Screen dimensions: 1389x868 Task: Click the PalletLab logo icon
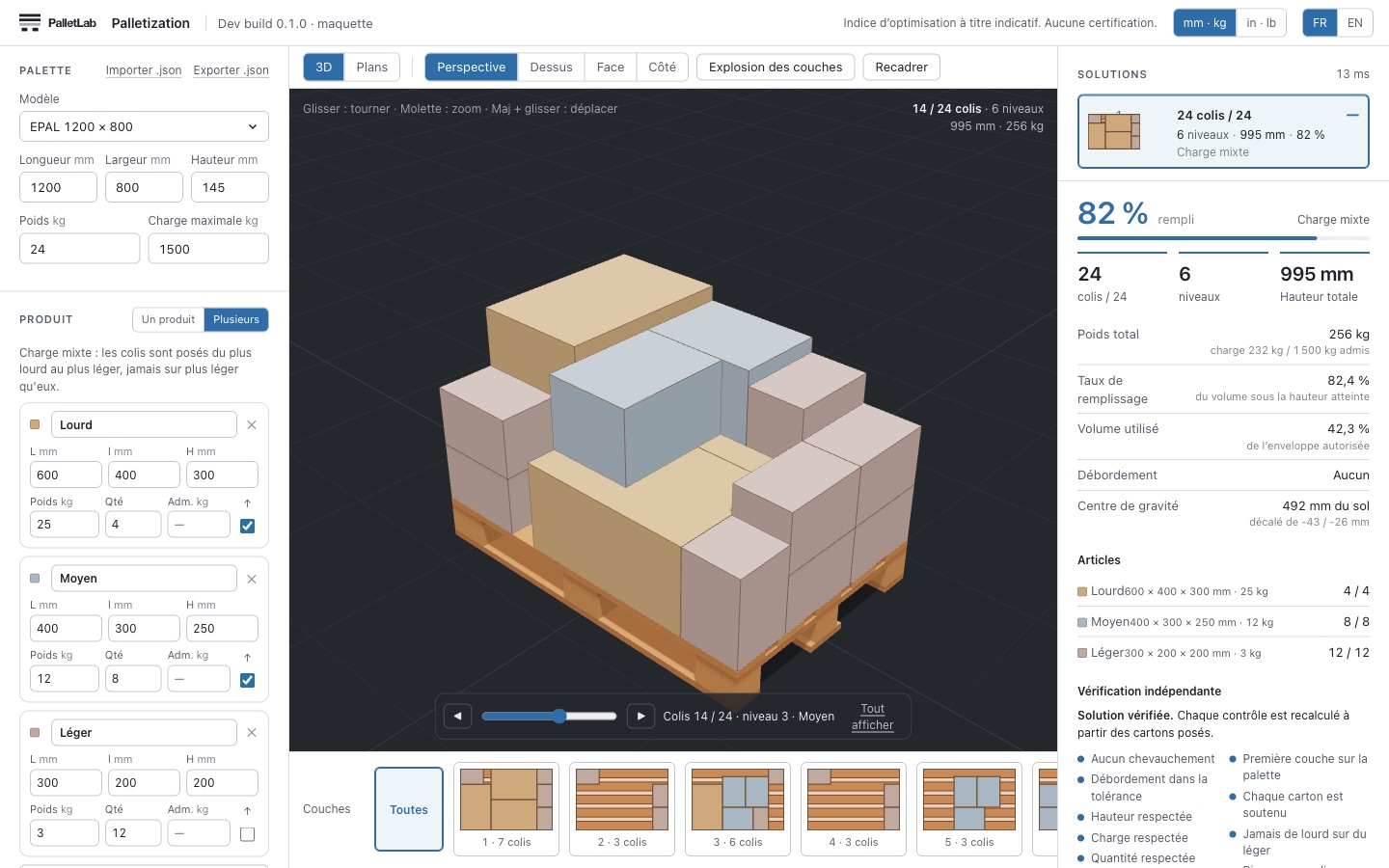30,22
